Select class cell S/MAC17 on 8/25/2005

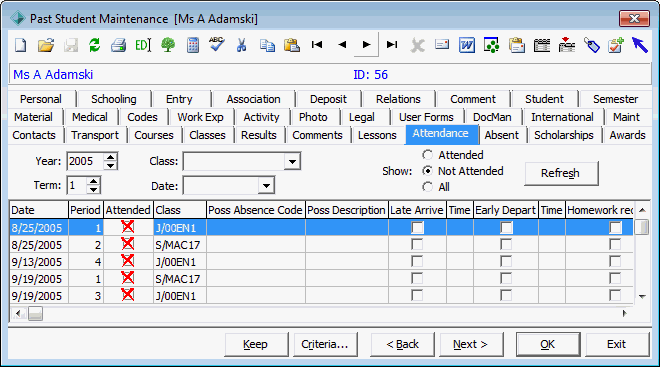pyautogui.click(x=180, y=245)
